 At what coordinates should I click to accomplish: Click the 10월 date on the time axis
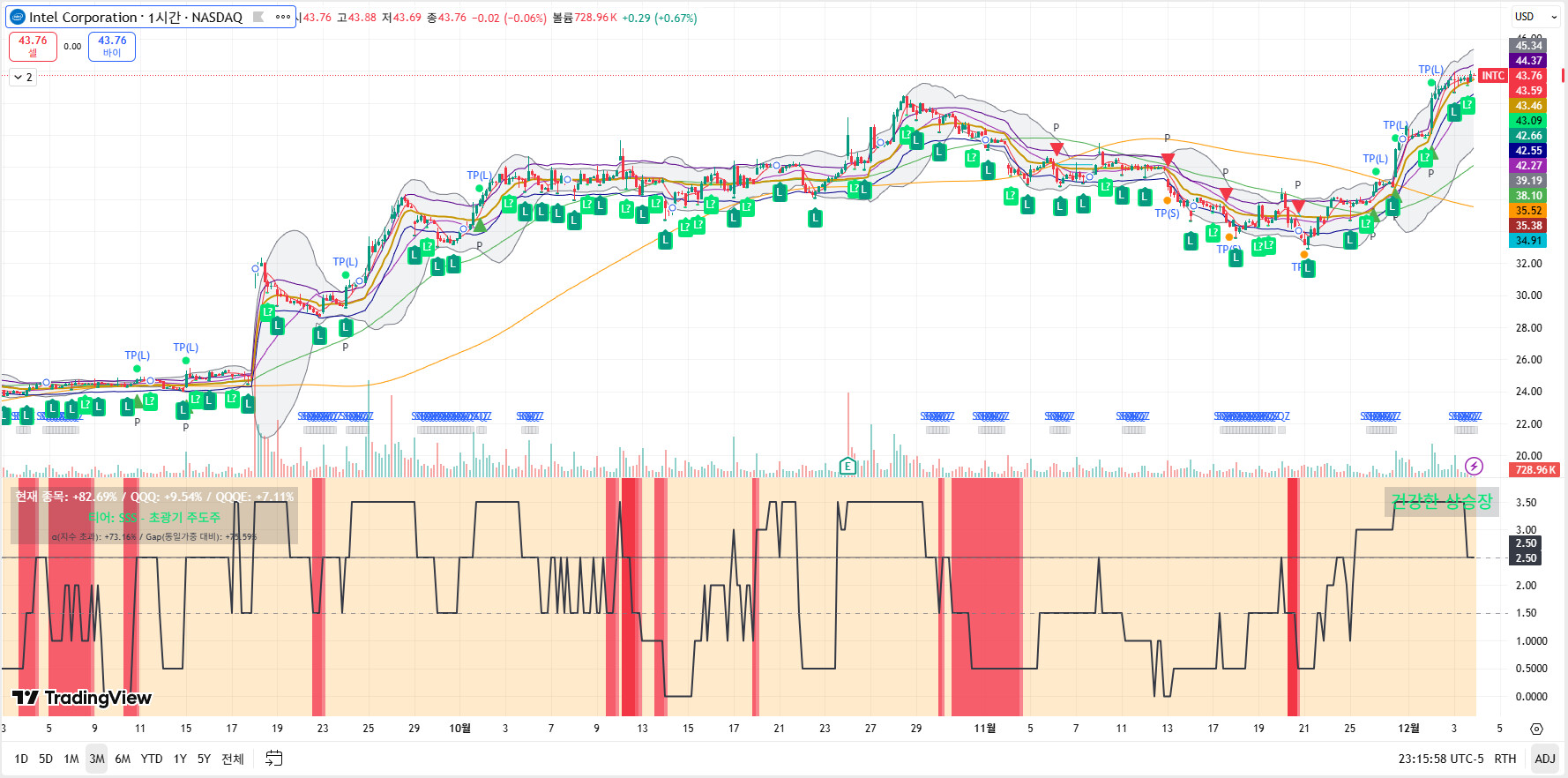(459, 729)
